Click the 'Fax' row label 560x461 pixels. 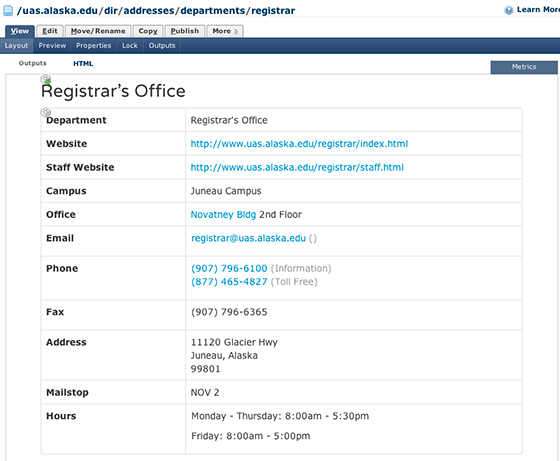click(55, 312)
